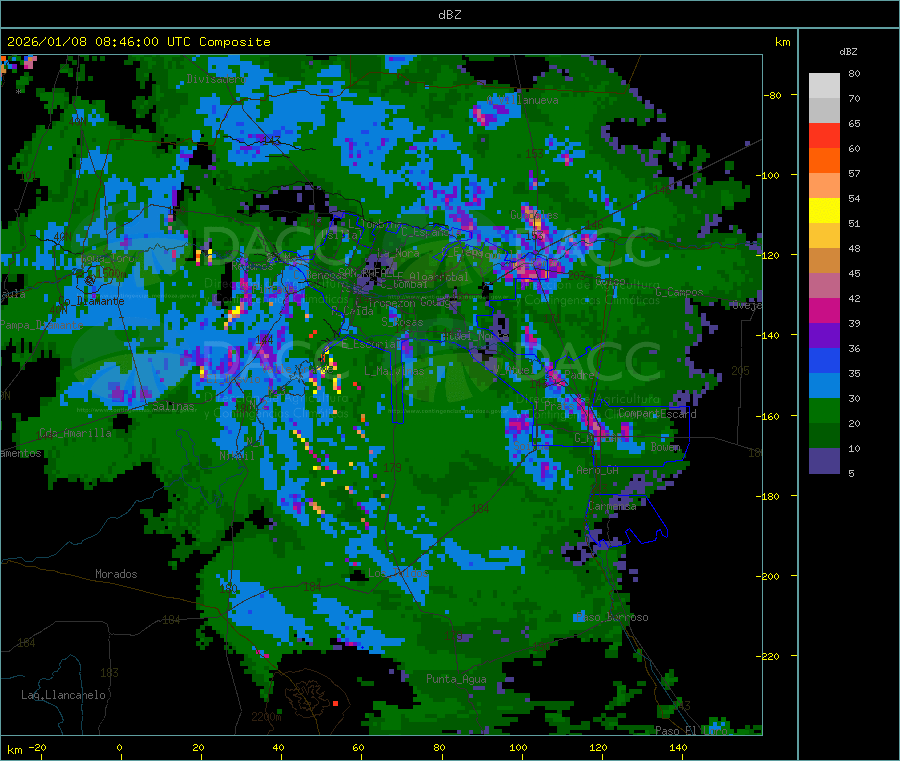Click the Morados place label
The image size is (900, 761).
coord(116,574)
